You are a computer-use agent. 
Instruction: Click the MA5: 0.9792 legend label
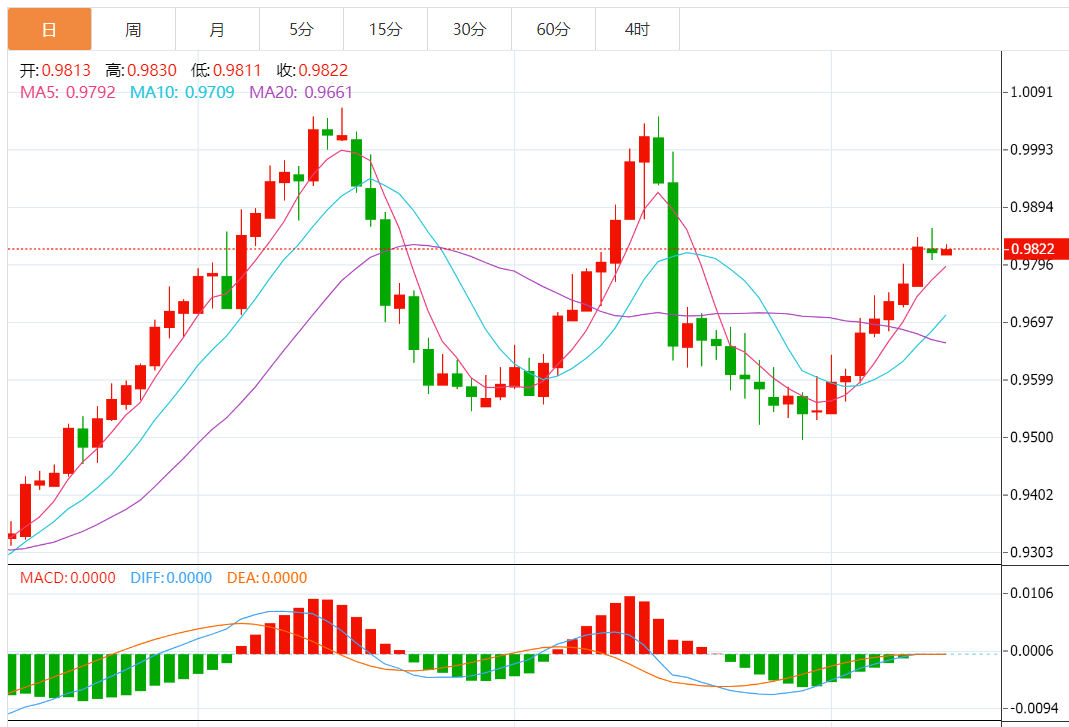click(67, 92)
